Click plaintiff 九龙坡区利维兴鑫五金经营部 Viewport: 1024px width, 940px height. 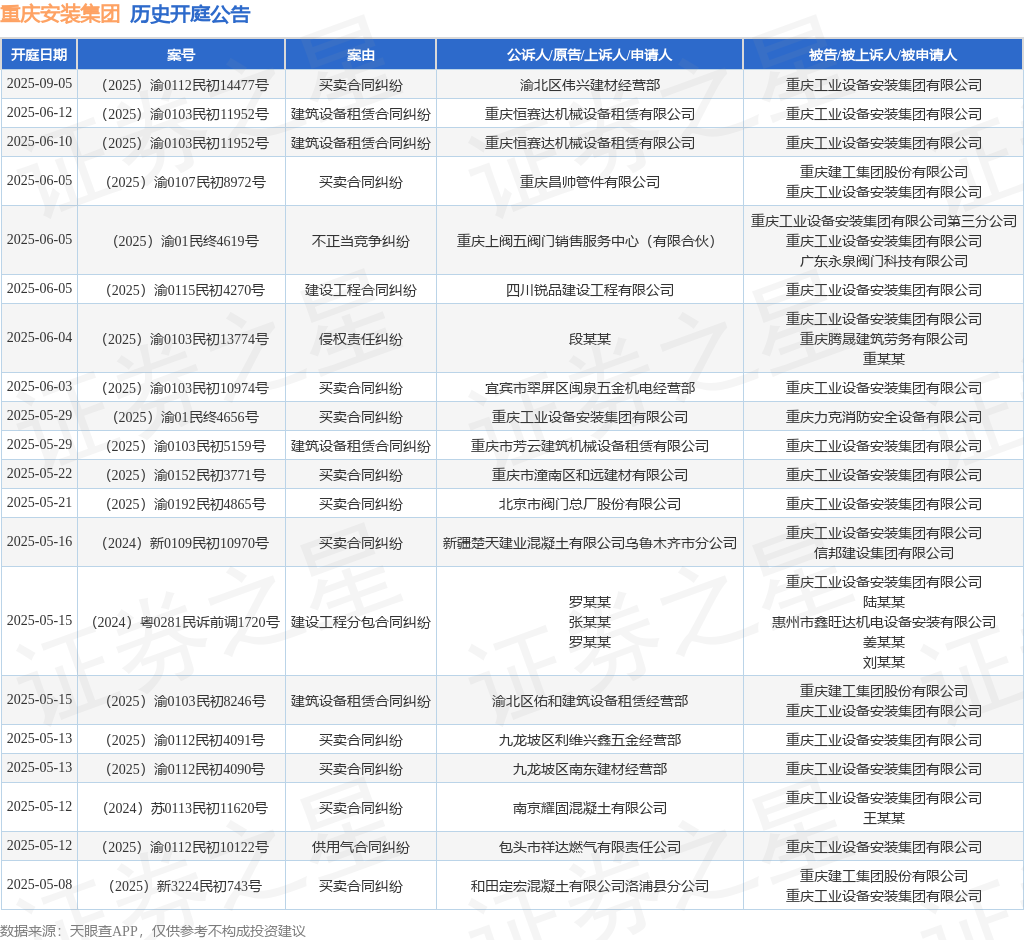(x=590, y=739)
